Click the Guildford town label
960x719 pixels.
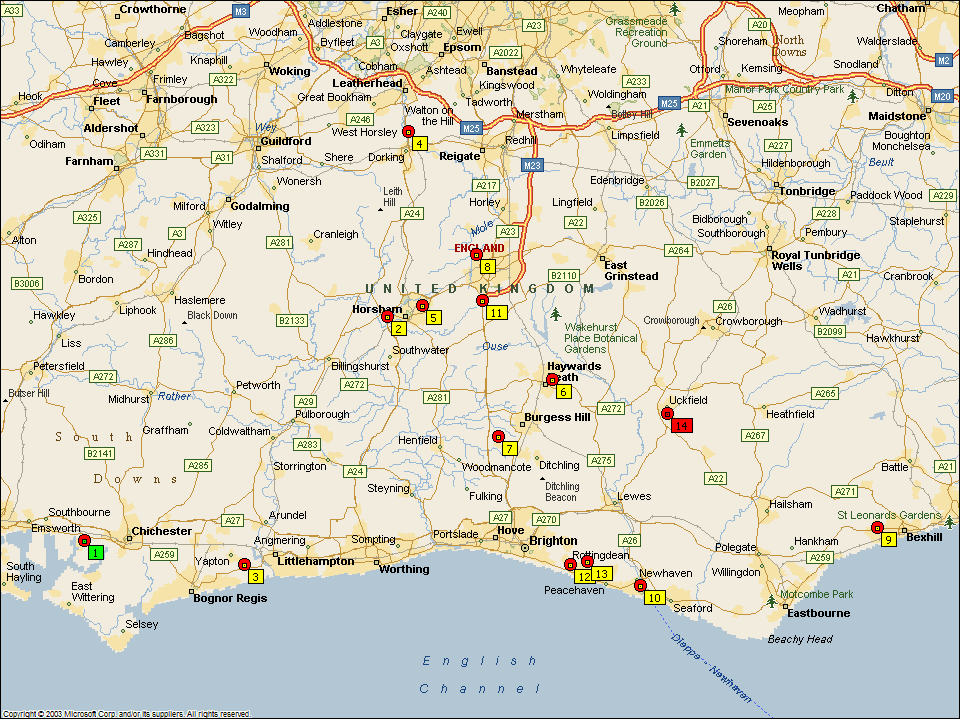(285, 141)
